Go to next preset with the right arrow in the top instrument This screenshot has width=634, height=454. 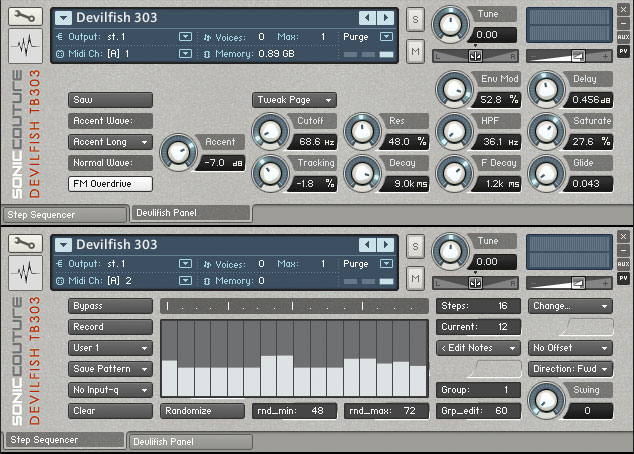click(385, 18)
